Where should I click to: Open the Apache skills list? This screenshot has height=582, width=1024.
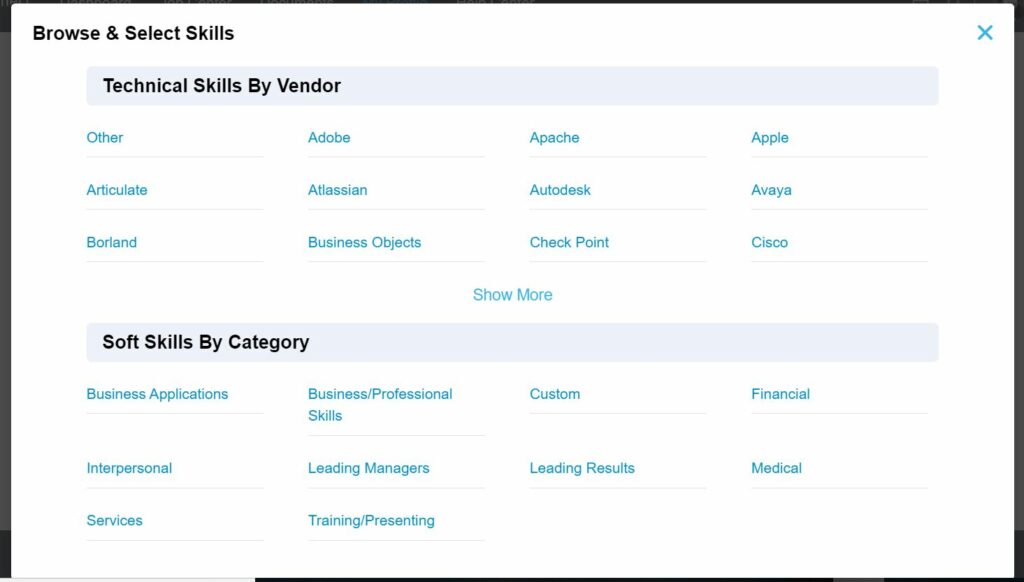click(x=554, y=137)
